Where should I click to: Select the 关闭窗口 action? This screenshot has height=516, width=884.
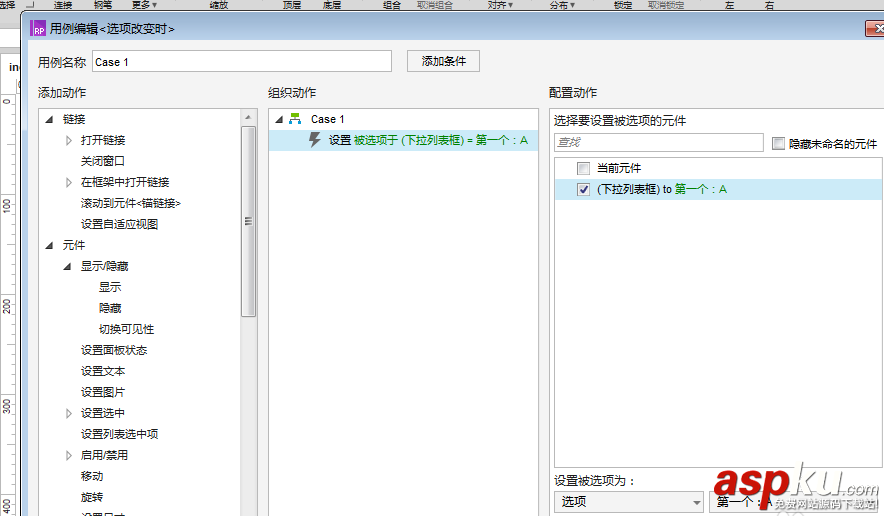point(103,161)
